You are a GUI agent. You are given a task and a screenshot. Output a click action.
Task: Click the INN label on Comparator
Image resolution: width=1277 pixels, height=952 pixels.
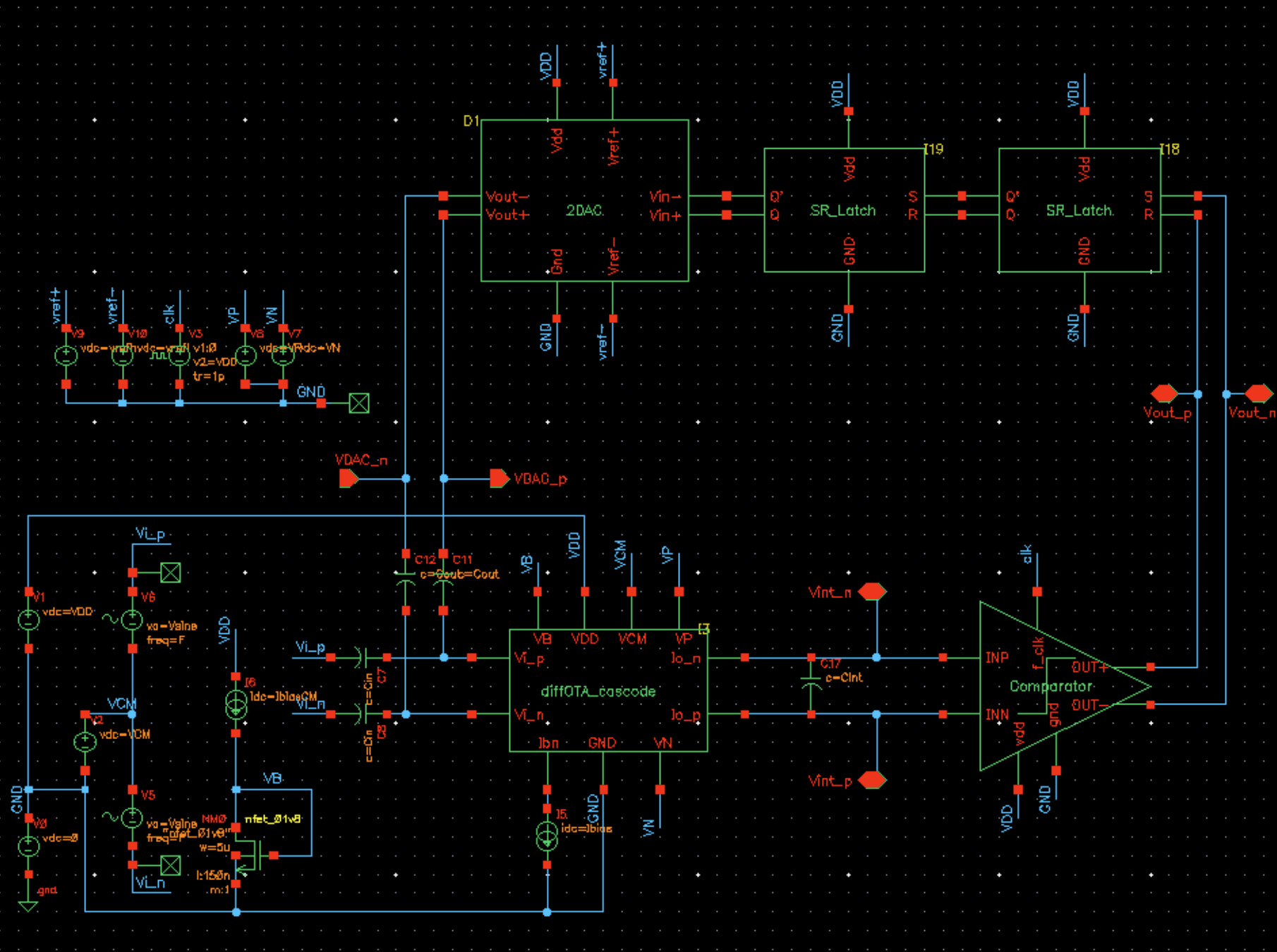[x=997, y=714]
